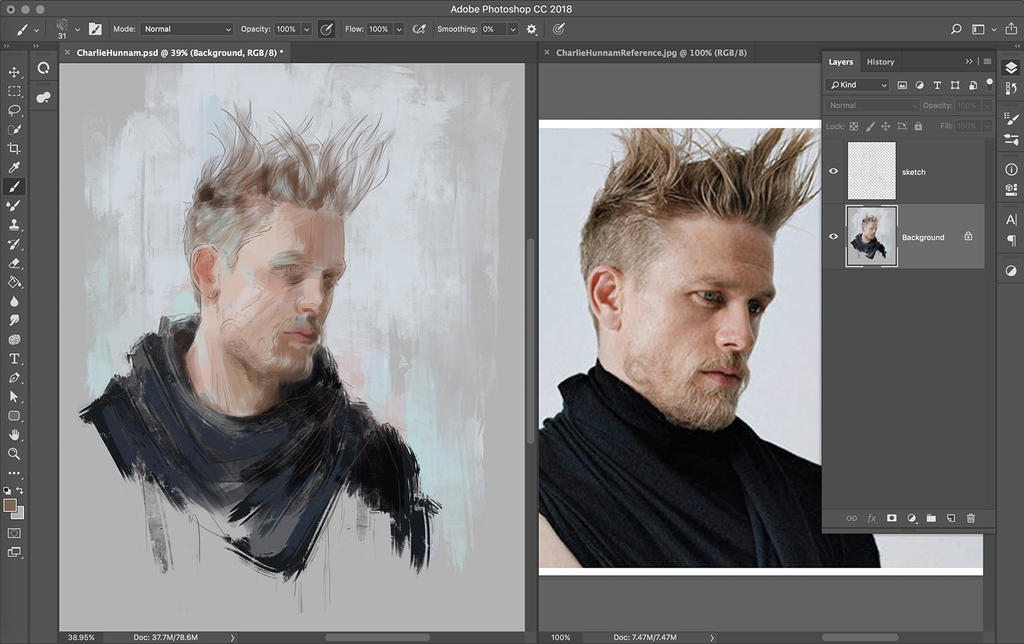Select the Eyedropper tool

point(14,167)
